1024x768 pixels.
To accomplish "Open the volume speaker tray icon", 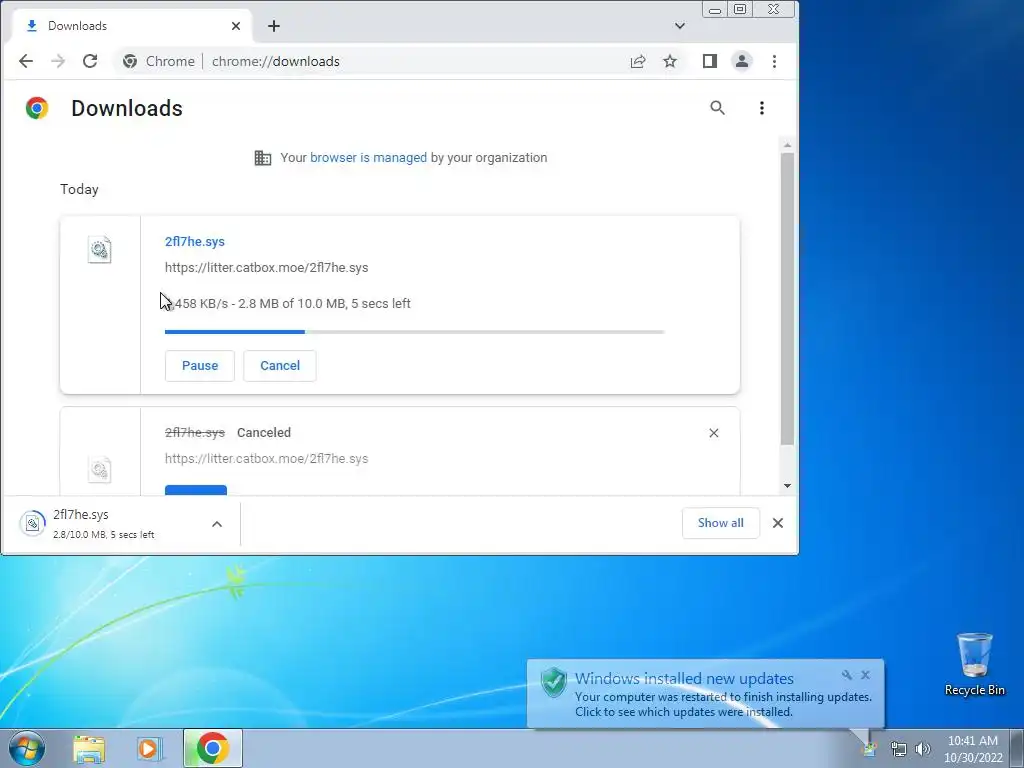I will pyautogui.click(x=923, y=749).
